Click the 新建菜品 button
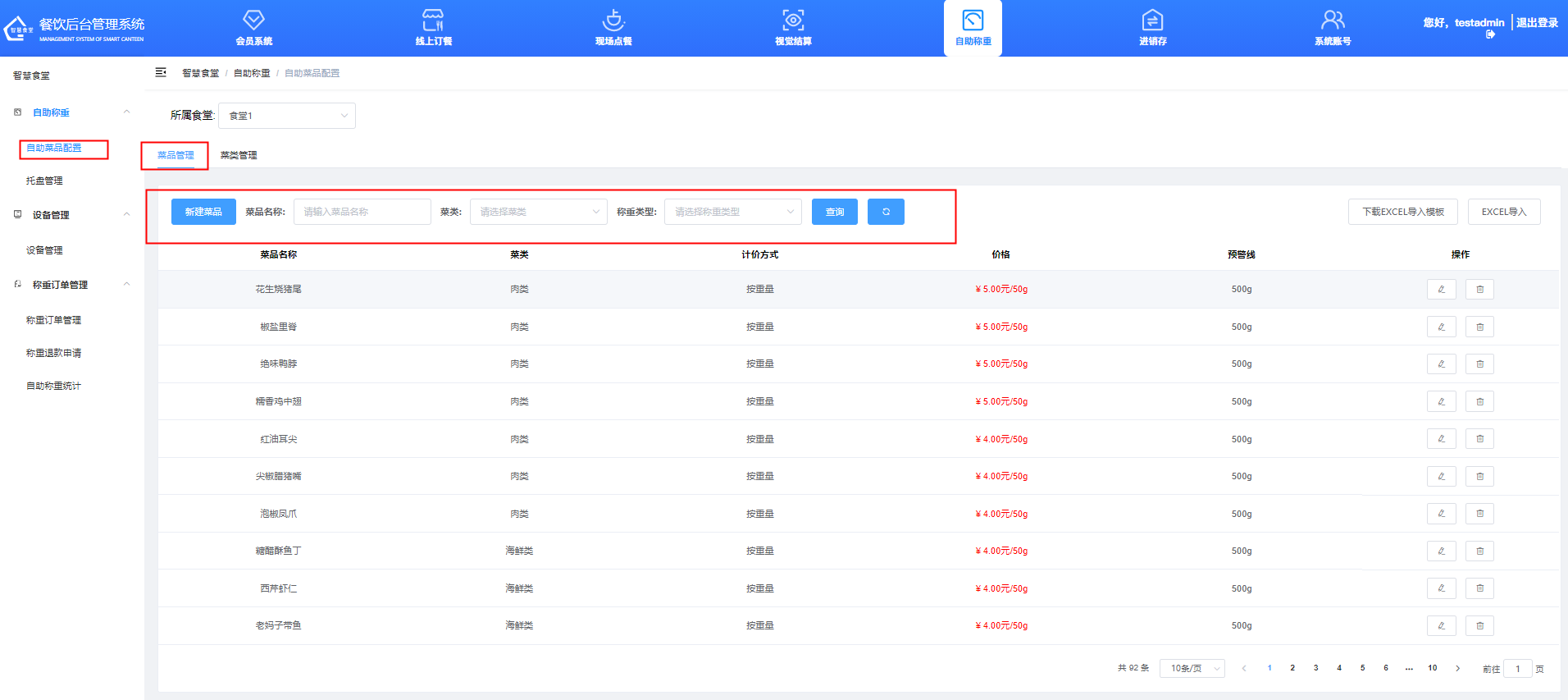 point(203,212)
